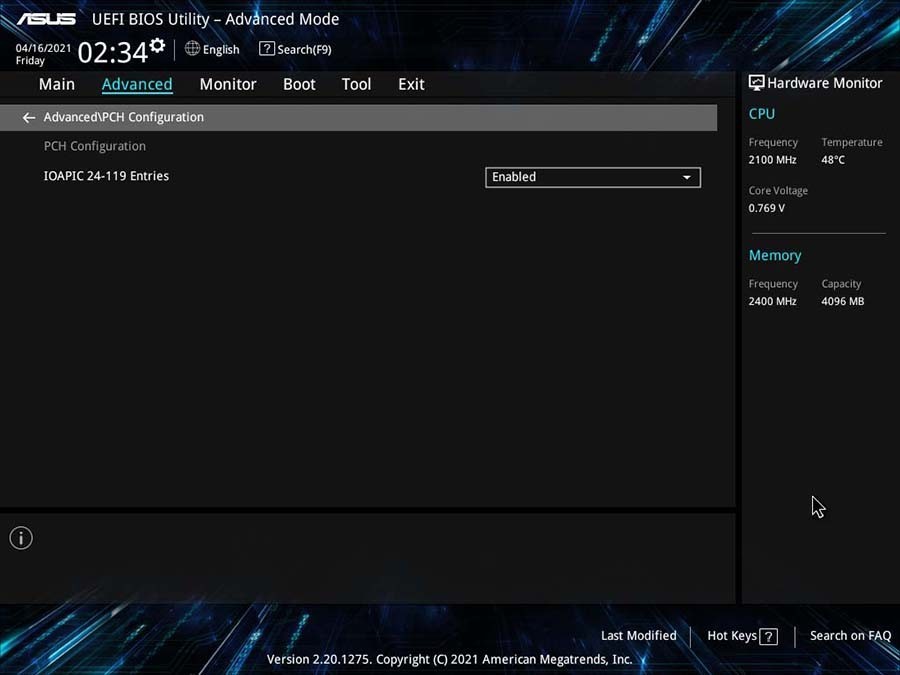
Task: Click the globe language icon
Action: [192, 49]
